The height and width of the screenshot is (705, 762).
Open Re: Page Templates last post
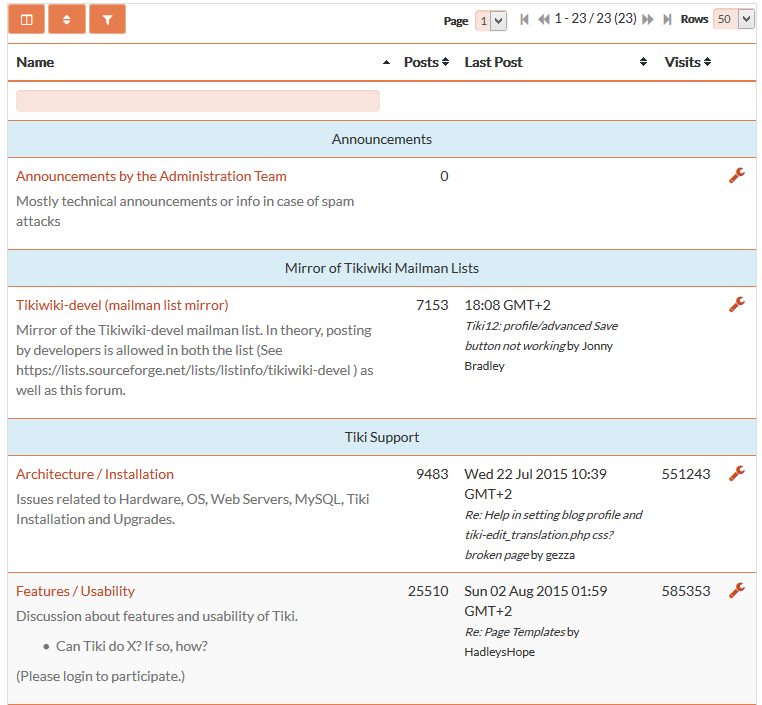pos(515,632)
